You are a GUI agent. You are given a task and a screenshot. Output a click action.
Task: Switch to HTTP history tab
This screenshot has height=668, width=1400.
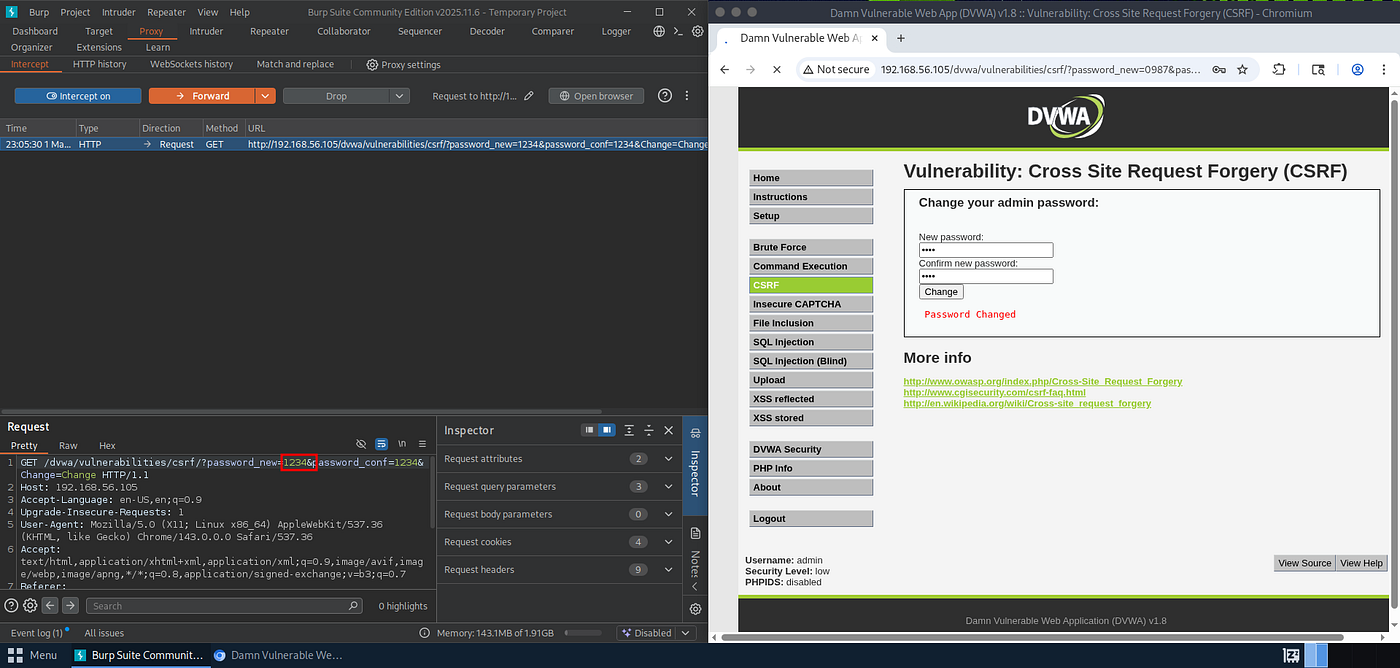coord(100,64)
